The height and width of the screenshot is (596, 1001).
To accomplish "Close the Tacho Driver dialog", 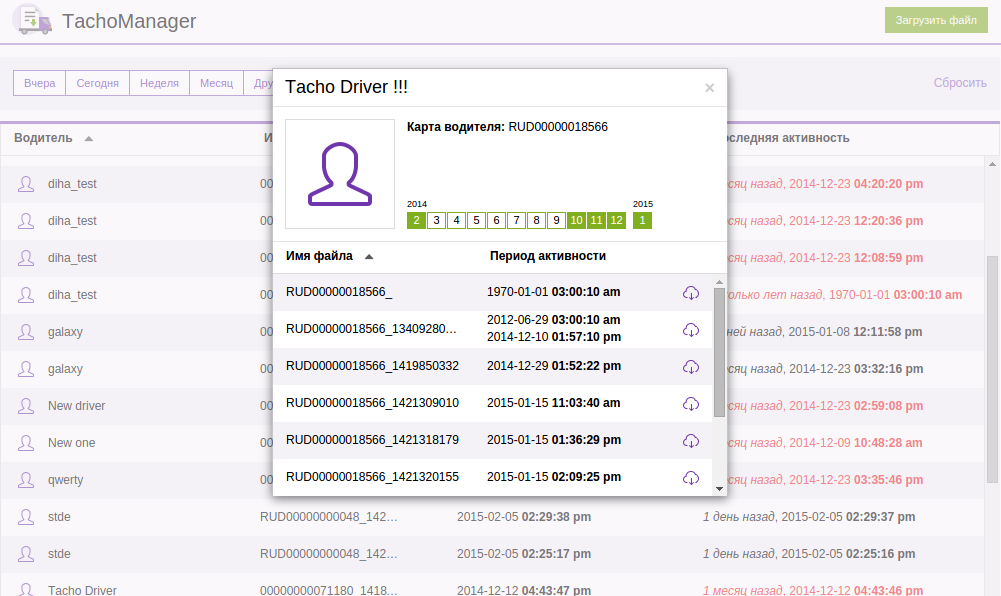I will 709,88.
